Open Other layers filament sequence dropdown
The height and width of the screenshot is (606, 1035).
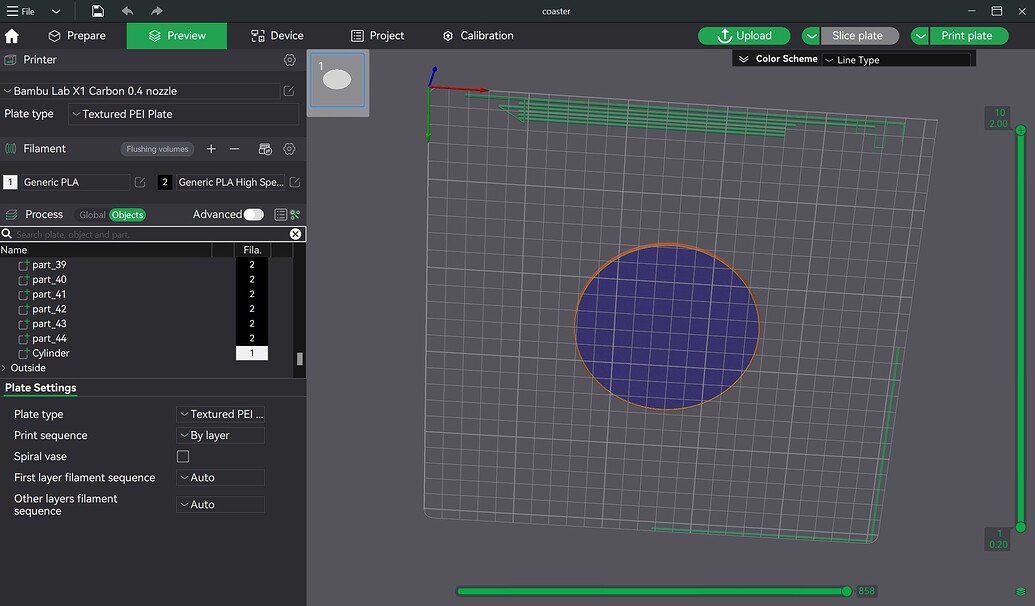pos(220,505)
